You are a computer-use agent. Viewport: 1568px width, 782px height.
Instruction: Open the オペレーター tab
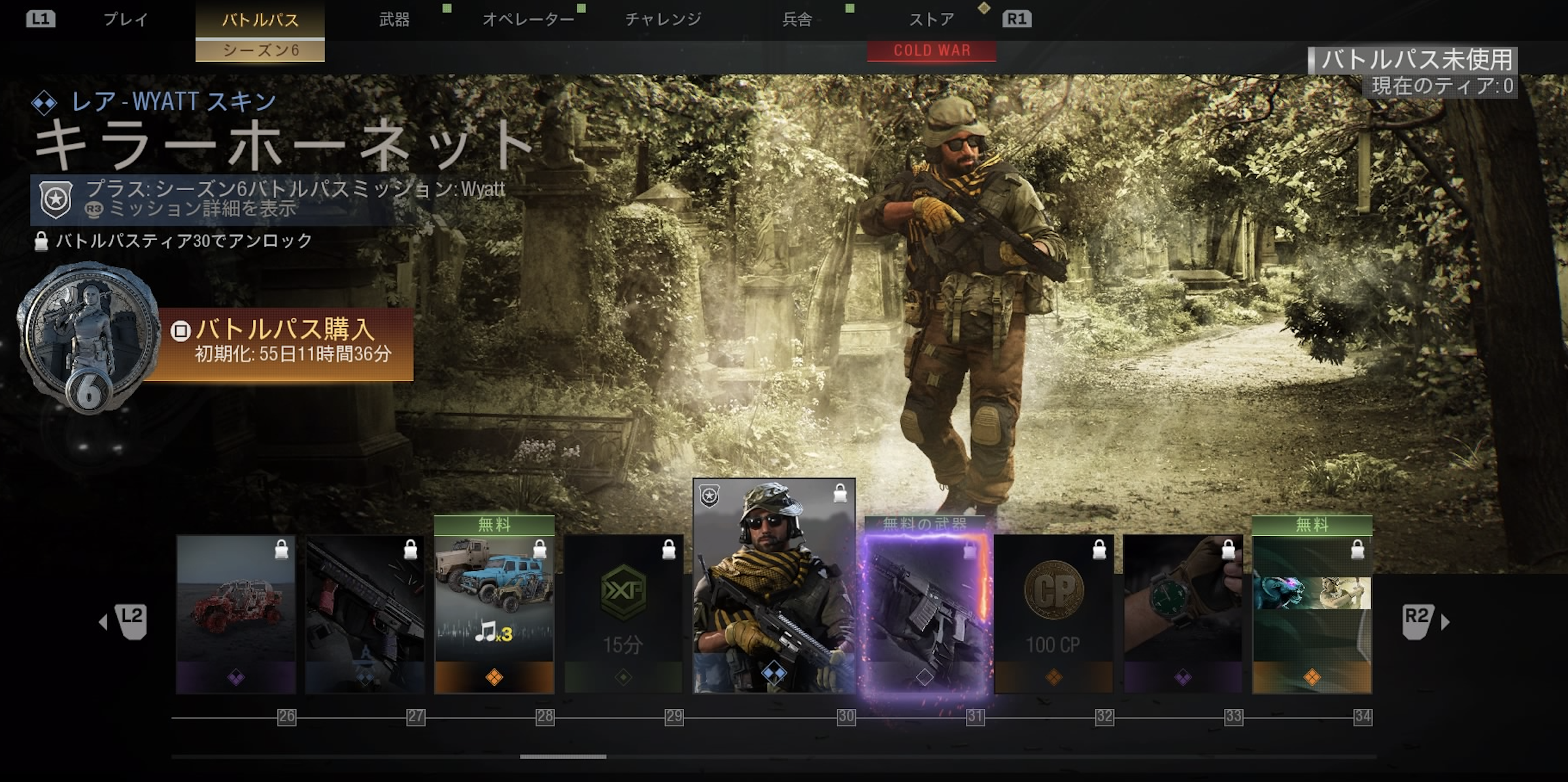click(x=528, y=20)
